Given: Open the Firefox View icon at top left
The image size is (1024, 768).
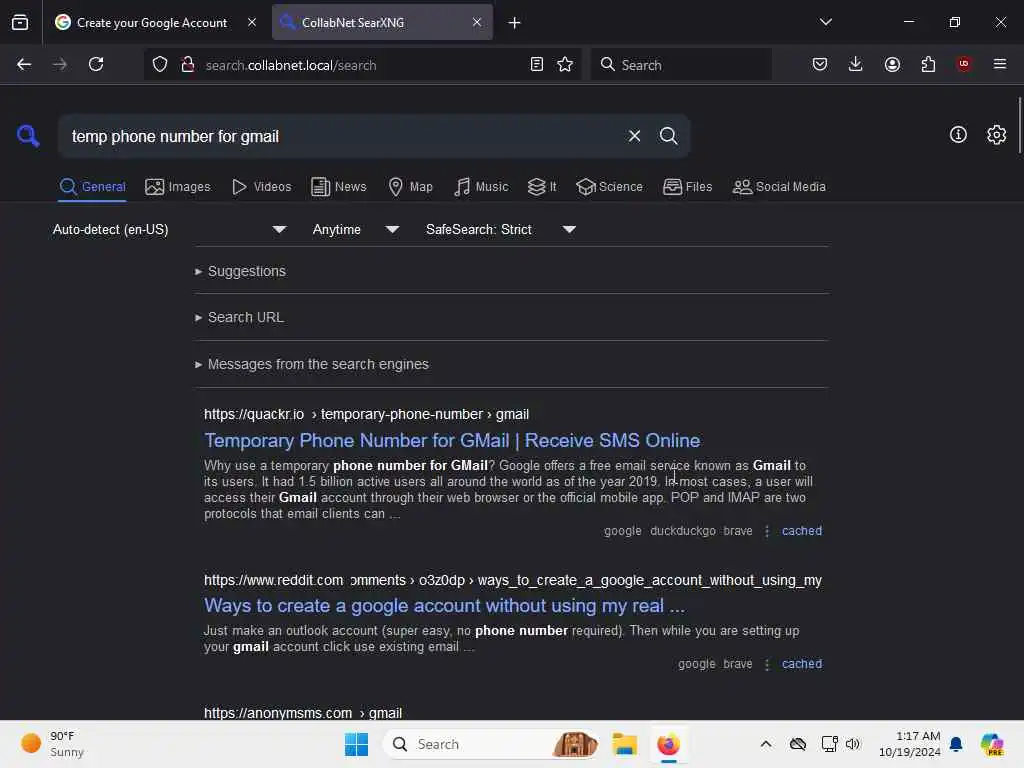Looking at the screenshot, I should coord(20,22).
